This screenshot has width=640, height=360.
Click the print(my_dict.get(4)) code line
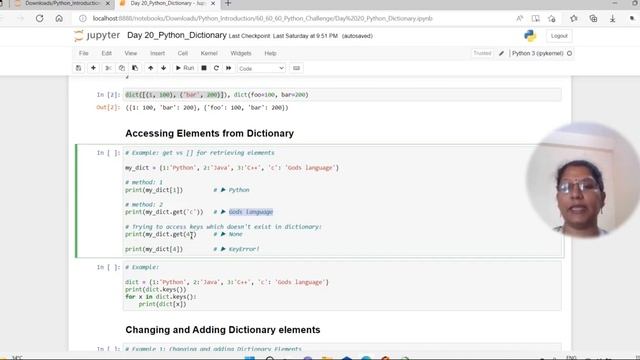[160, 234]
